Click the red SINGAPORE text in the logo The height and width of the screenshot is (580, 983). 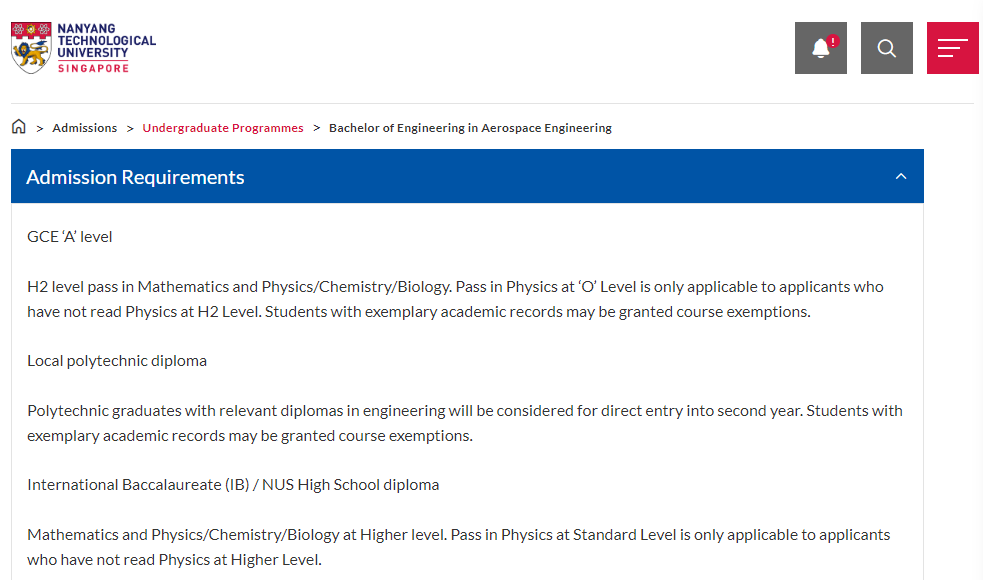pos(93,68)
